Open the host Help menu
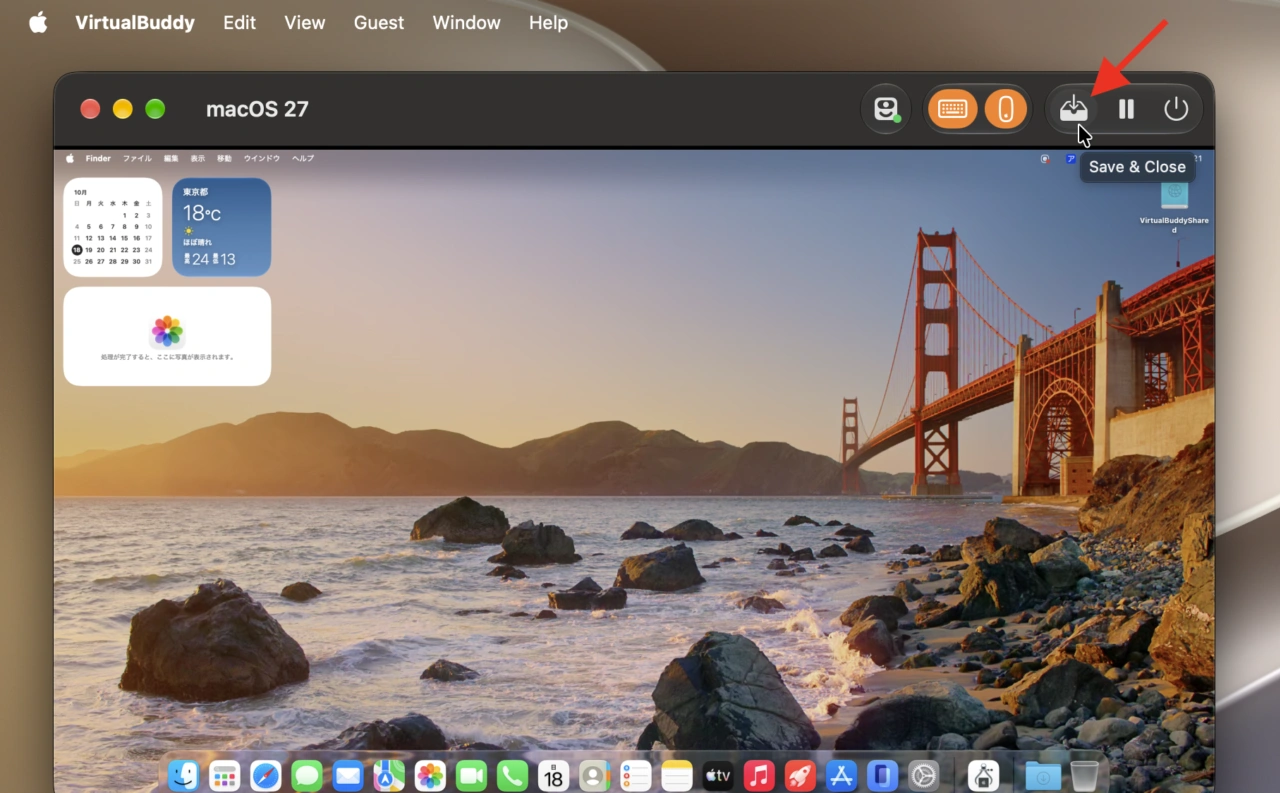 click(548, 23)
